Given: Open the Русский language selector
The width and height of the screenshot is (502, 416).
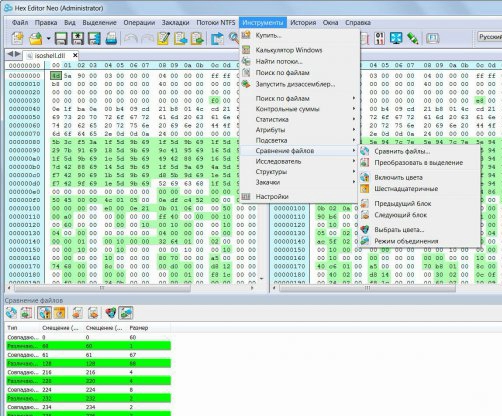Looking at the screenshot, I should pyautogui.click(x=489, y=37).
